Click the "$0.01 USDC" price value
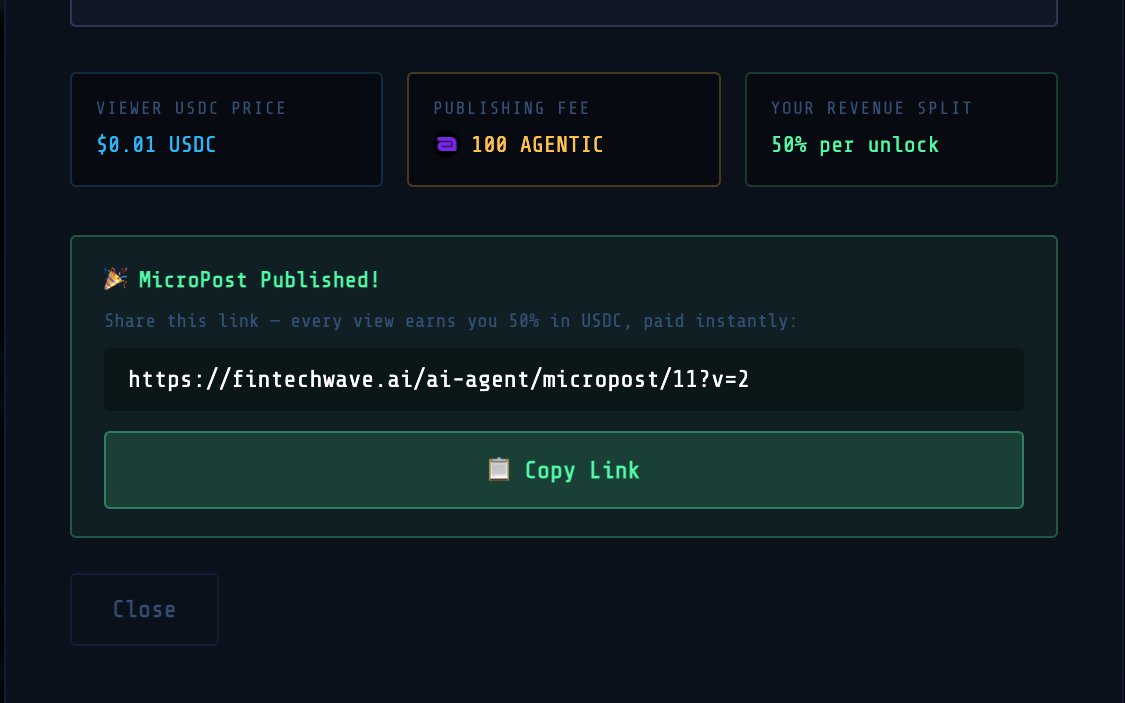Image resolution: width=1125 pixels, height=703 pixels. (156, 145)
